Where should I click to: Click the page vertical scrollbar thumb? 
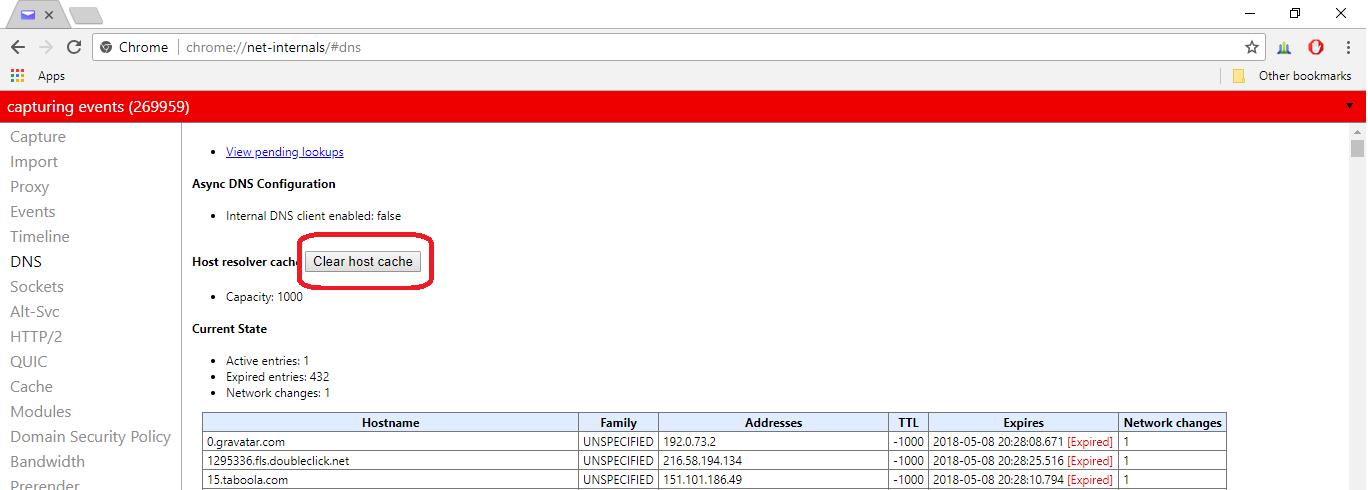click(x=1357, y=149)
